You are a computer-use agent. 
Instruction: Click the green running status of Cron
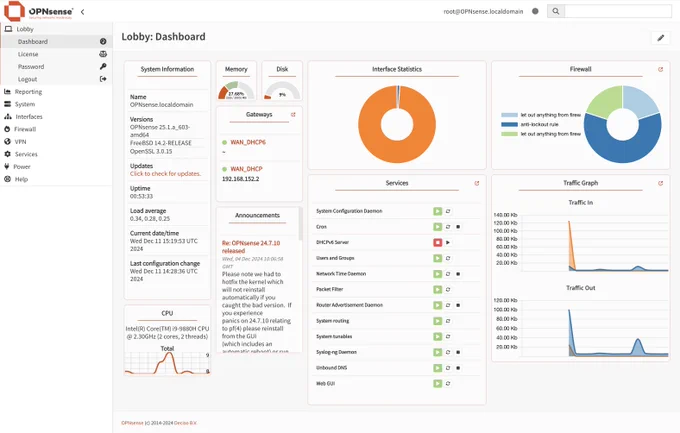coord(438,227)
